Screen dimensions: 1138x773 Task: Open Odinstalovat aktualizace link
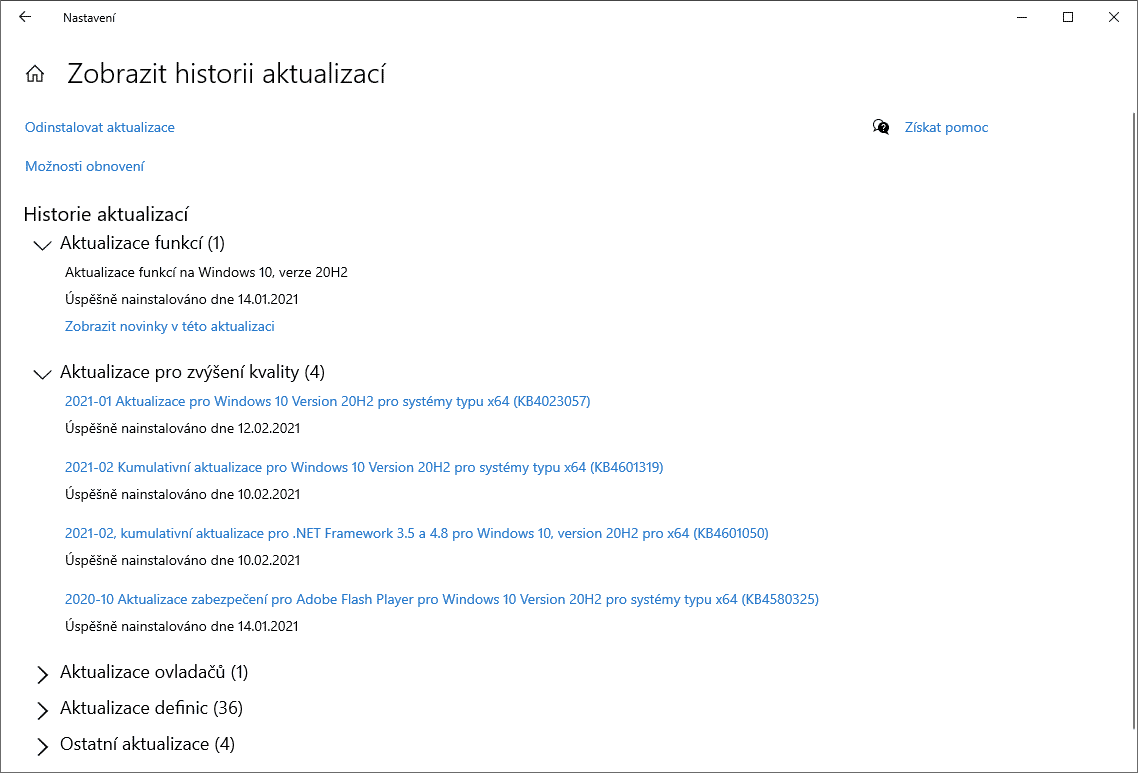(100, 127)
